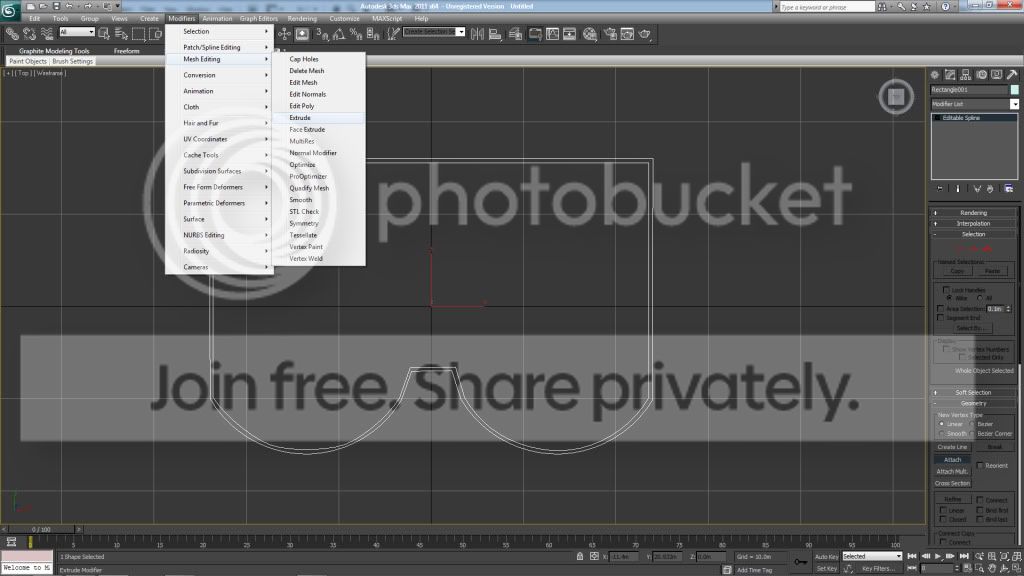1024x576 pixels.
Task: Open the Customize menu
Action: (x=344, y=19)
